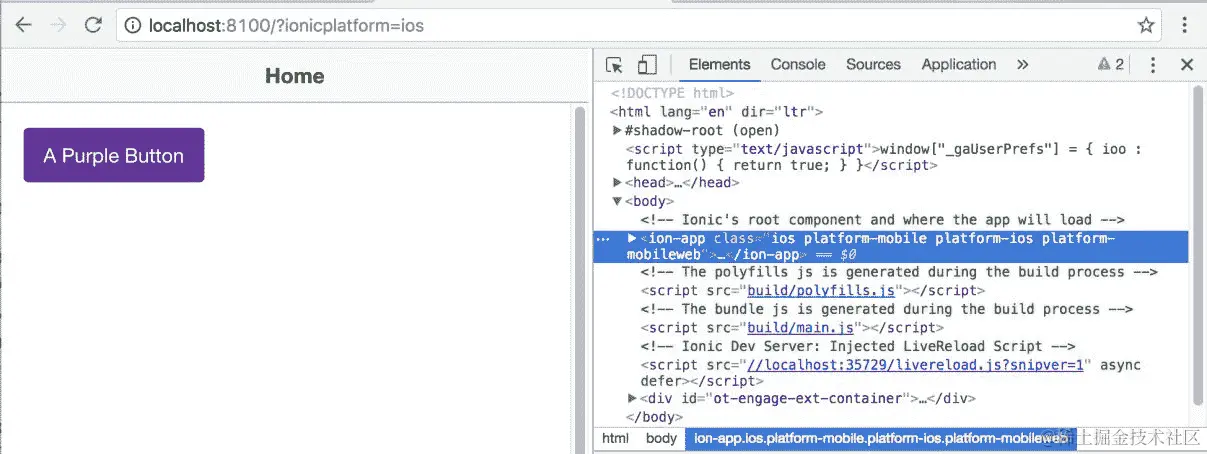This screenshot has height=454, width=1207.
Task: Open the livereload.js script link
Action: pos(916,364)
